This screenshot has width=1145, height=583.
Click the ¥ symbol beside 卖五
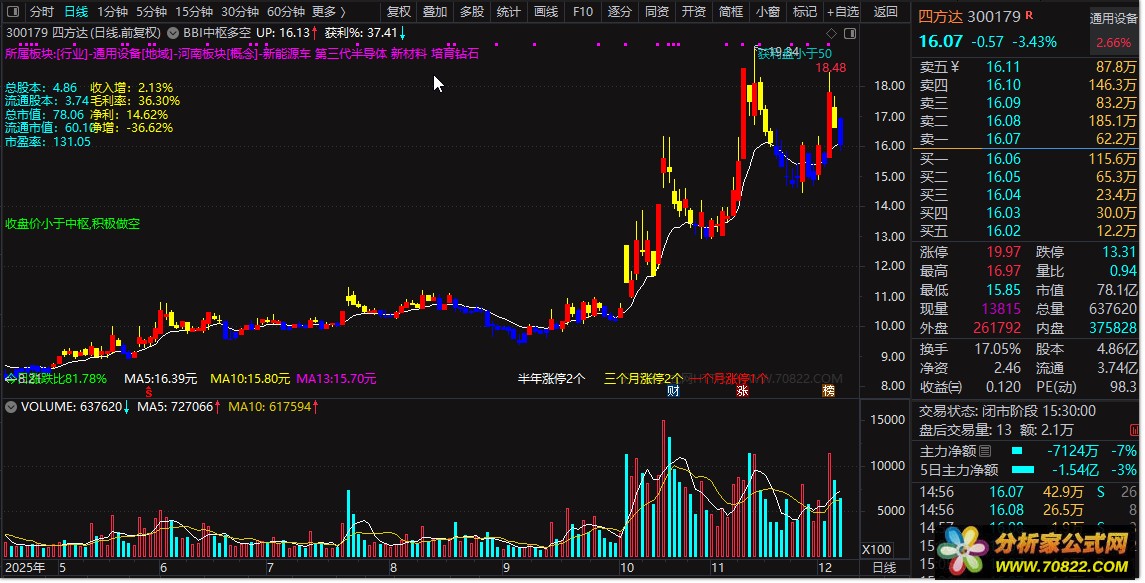pyautogui.click(x=954, y=67)
